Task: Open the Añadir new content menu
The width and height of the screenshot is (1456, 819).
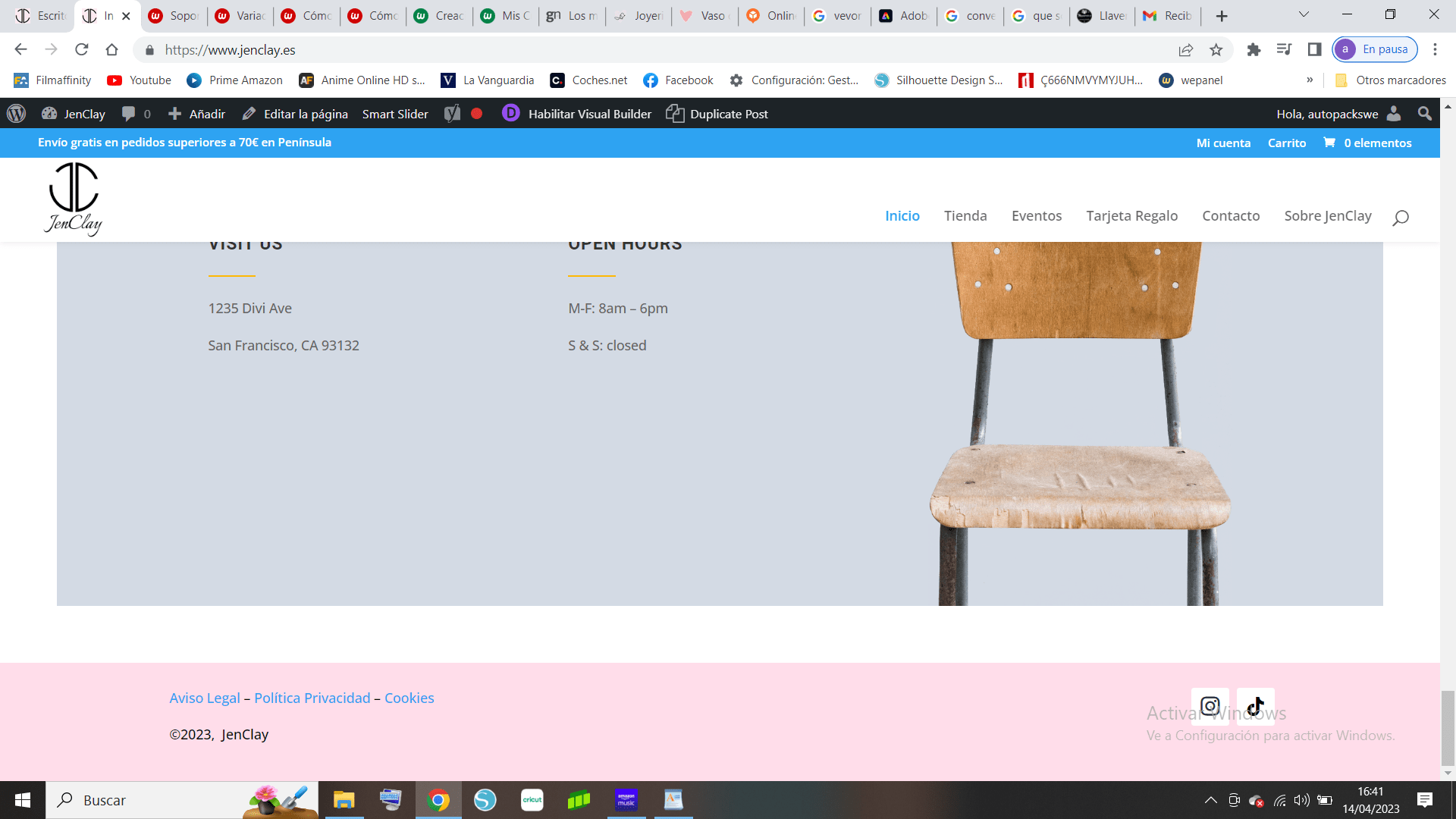Action: 197,114
